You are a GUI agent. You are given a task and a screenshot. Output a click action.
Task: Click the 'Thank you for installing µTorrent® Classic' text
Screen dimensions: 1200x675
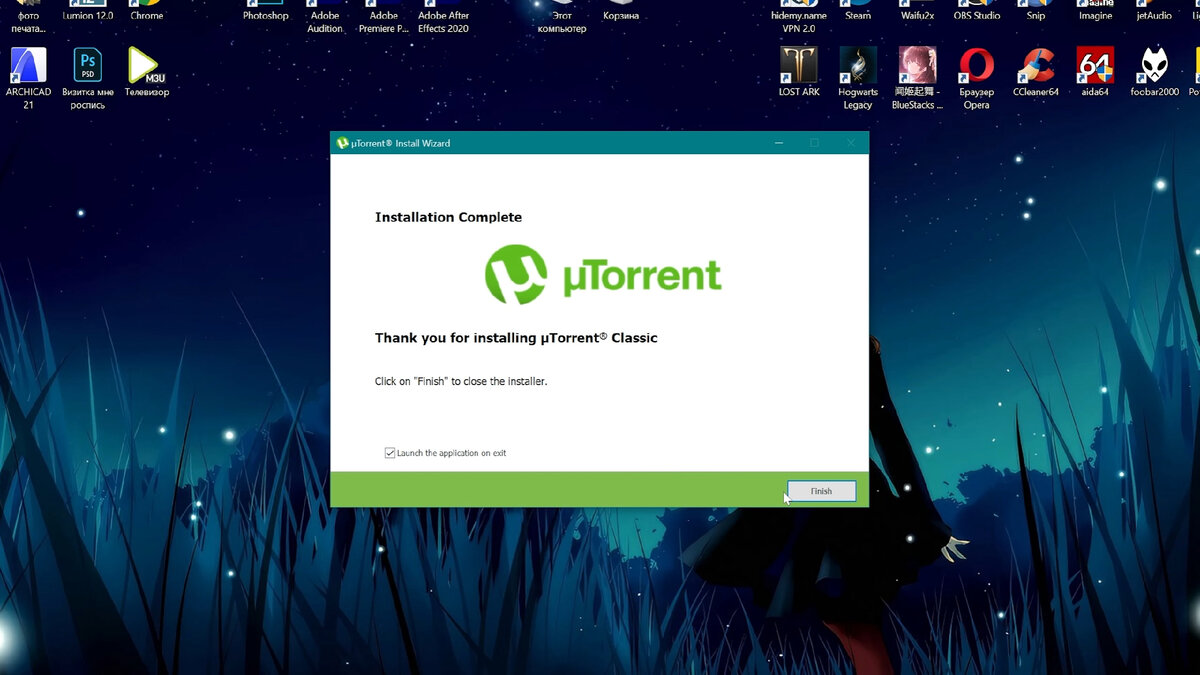point(516,338)
